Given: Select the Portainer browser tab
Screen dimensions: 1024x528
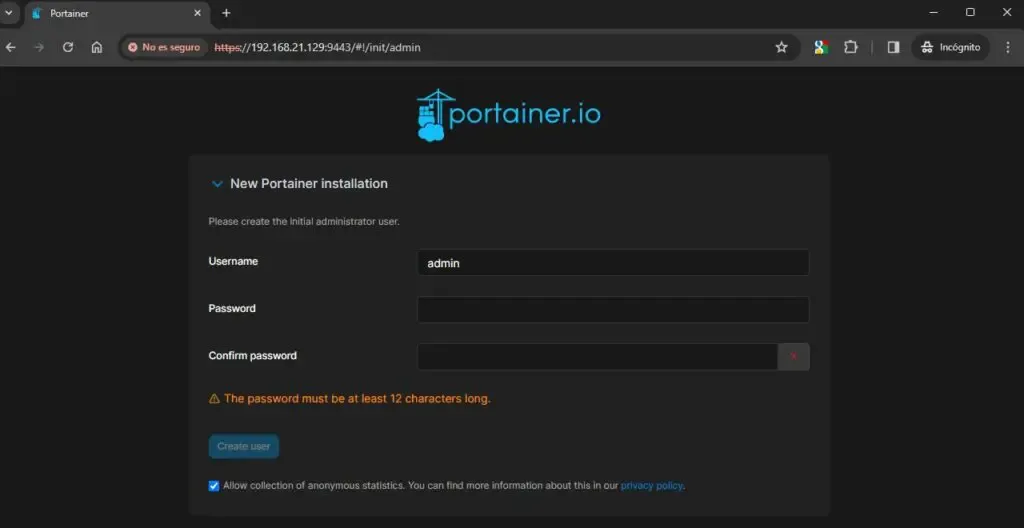Looking at the screenshot, I should (118, 13).
